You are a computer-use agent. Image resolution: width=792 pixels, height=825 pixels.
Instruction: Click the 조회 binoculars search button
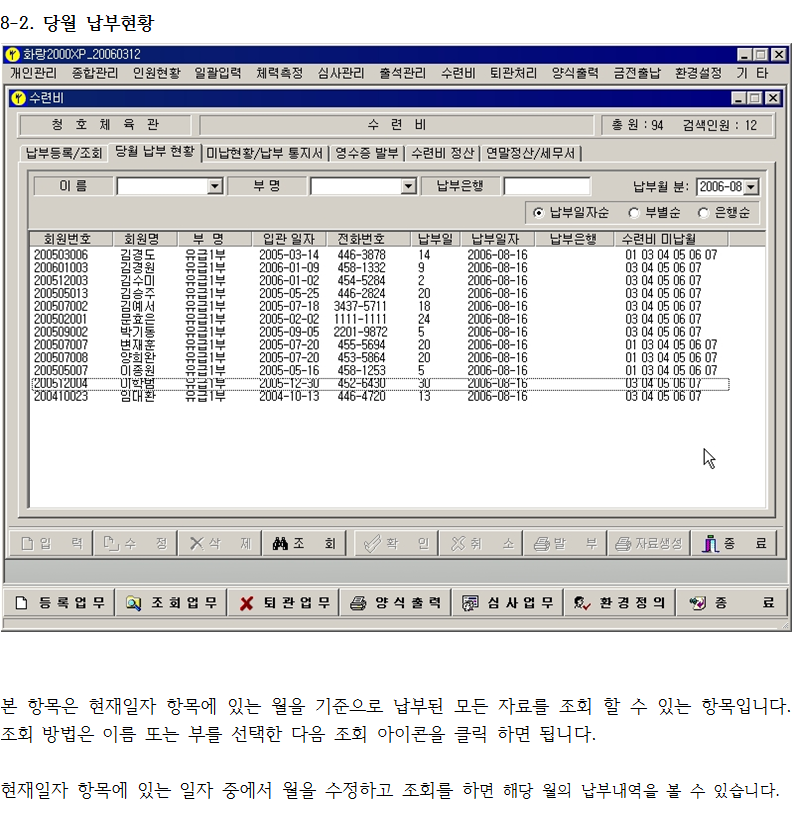(x=305, y=543)
